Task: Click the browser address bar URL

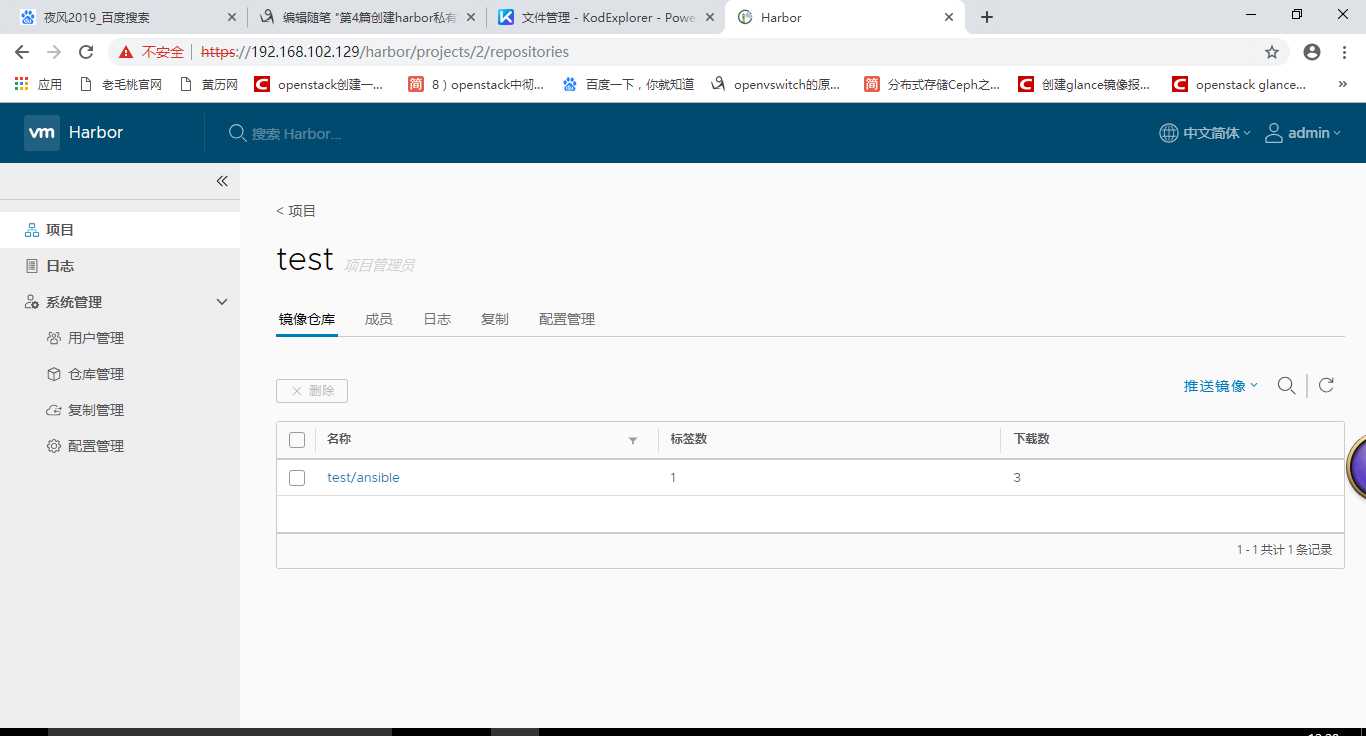Action: (385, 52)
